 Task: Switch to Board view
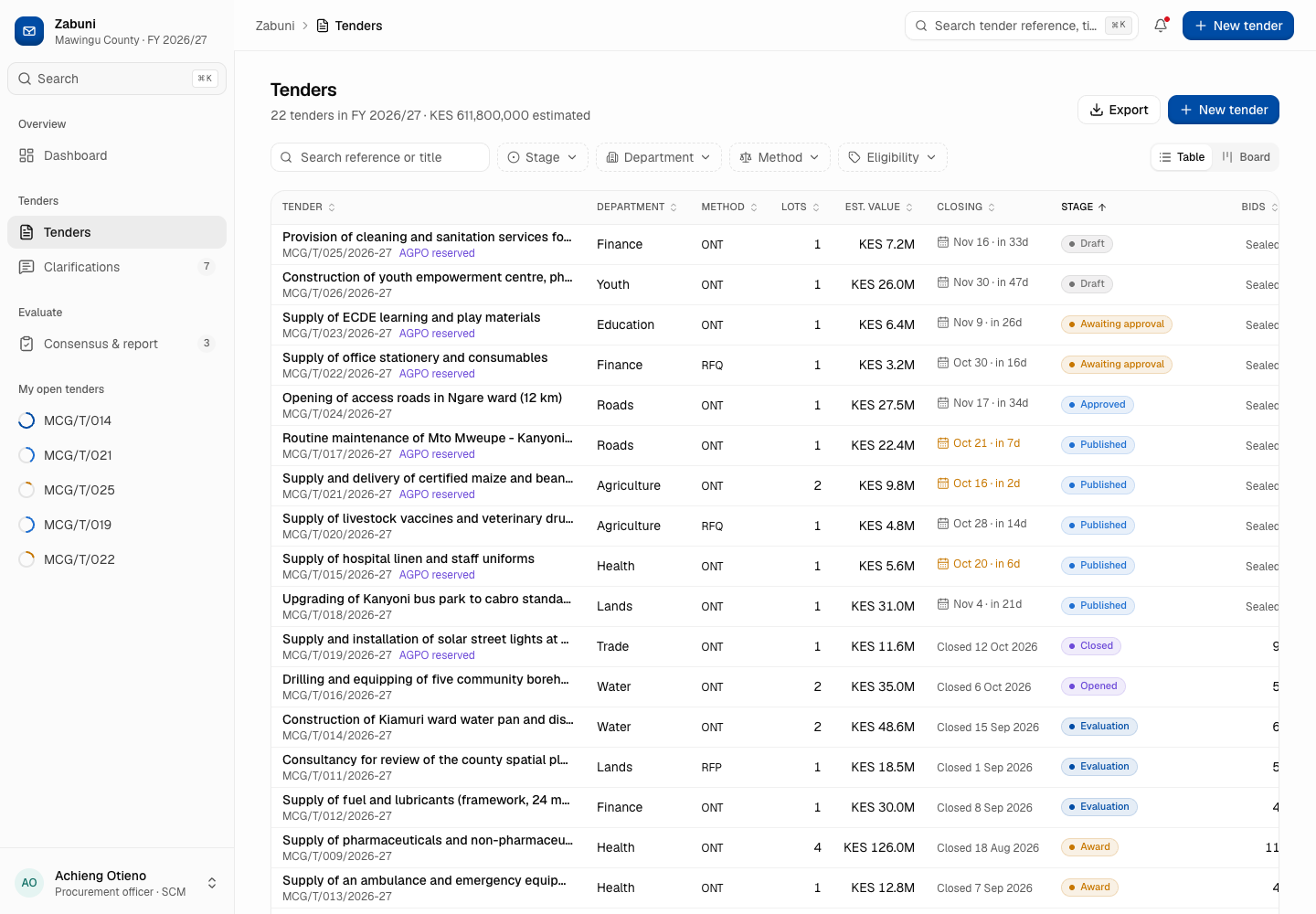click(x=1246, y=157)
